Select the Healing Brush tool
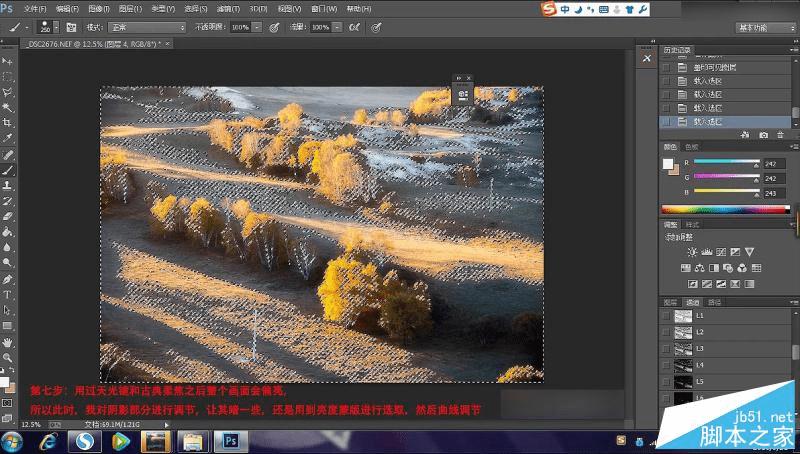800x454 pixels. pos(7,155)
